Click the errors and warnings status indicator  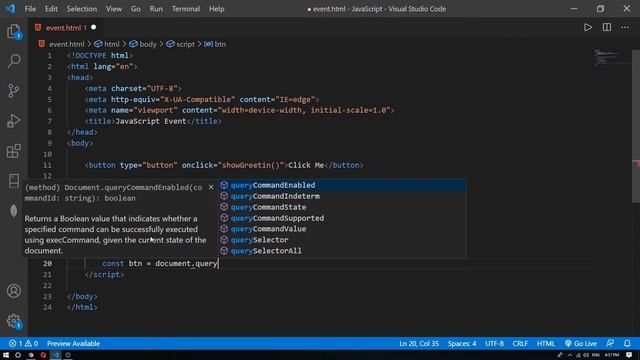23,343
